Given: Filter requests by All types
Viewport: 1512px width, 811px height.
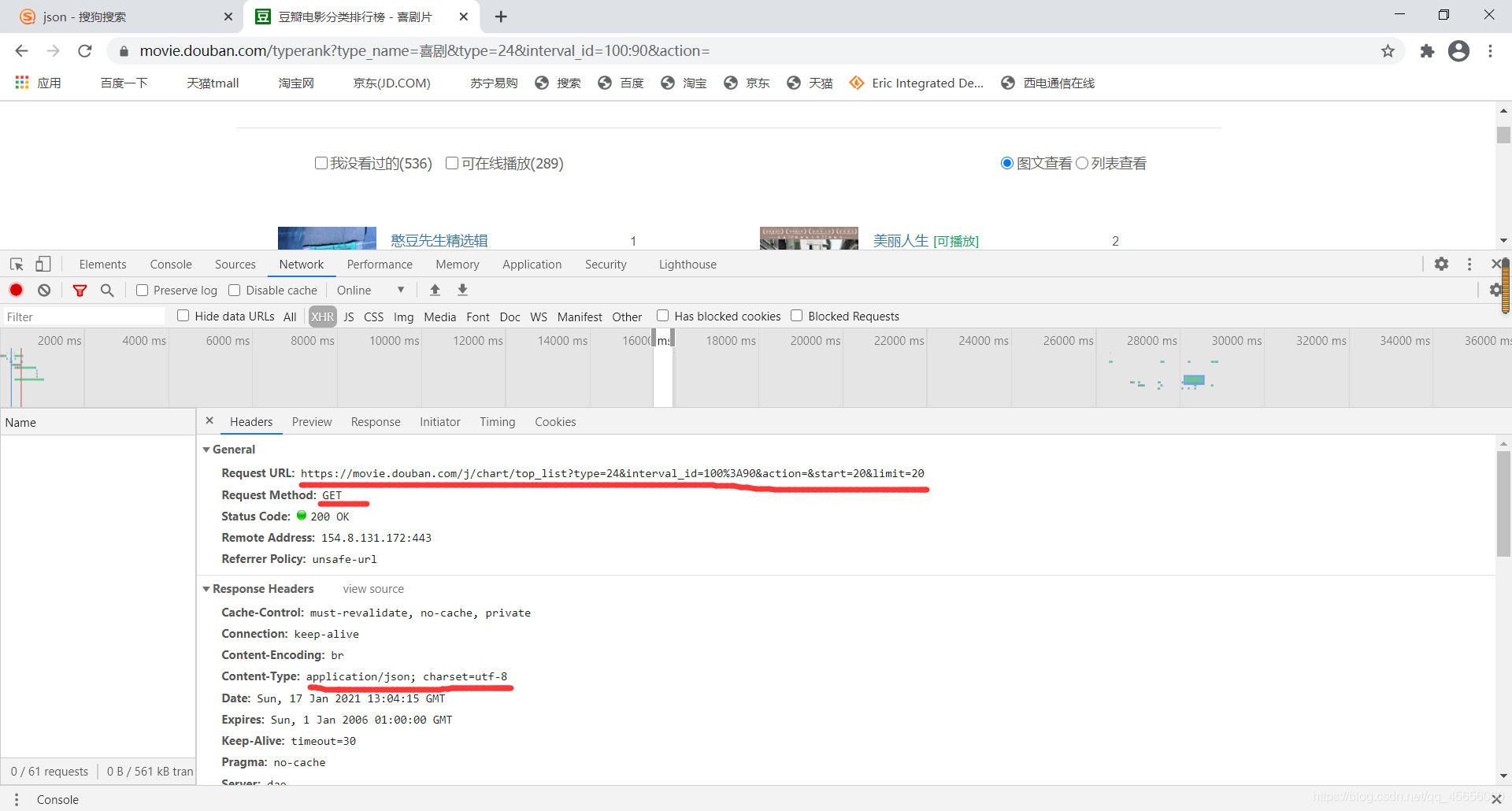Looking at the screenshot, I should click(x=290, y=317).
